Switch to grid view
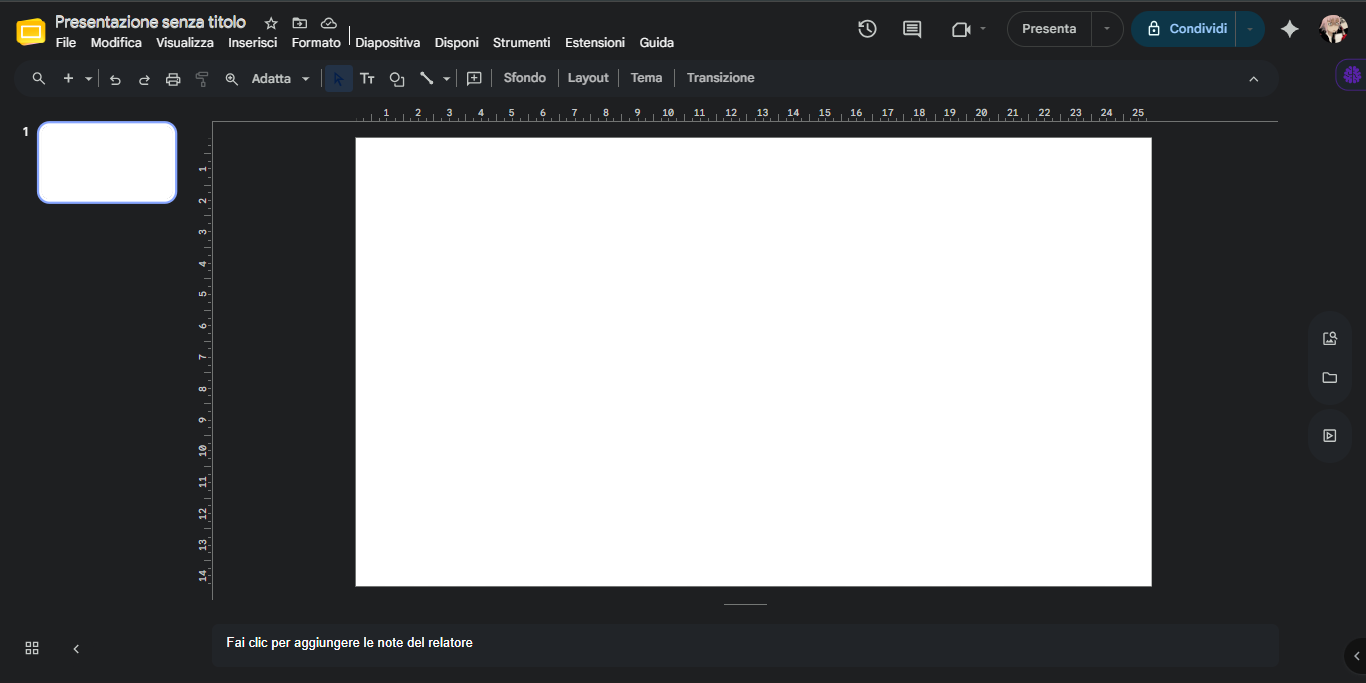This screenshot has width=1366, height=683. coord(32,648)
